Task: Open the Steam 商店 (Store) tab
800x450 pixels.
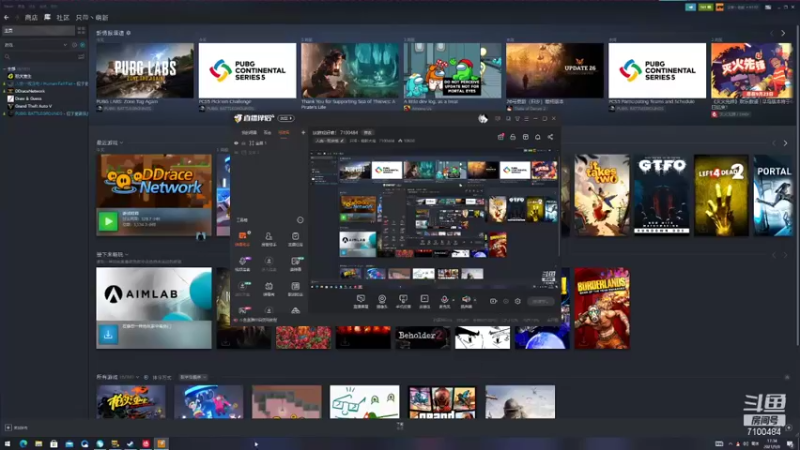Action: point(31,17)
